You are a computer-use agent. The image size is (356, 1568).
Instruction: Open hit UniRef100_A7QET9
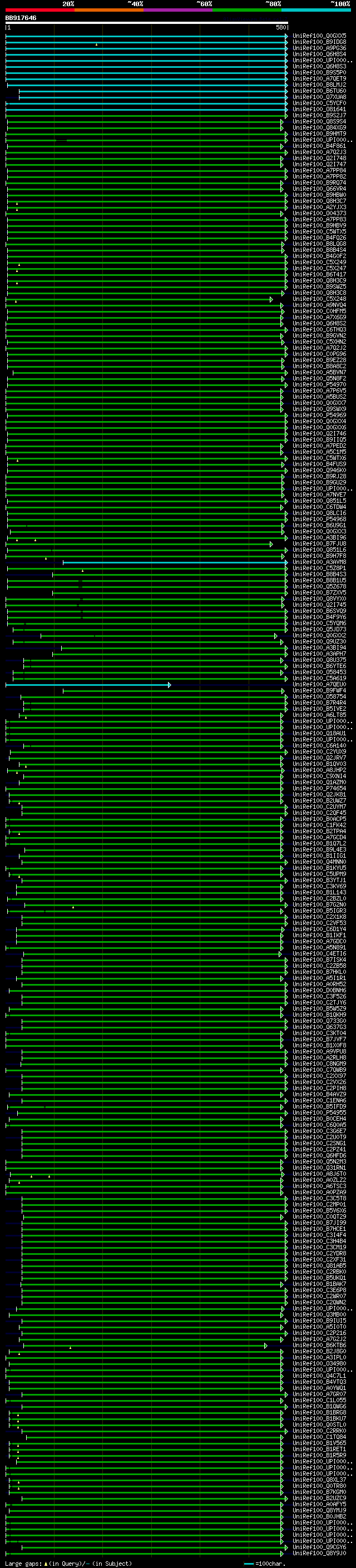tap(319, 78)
